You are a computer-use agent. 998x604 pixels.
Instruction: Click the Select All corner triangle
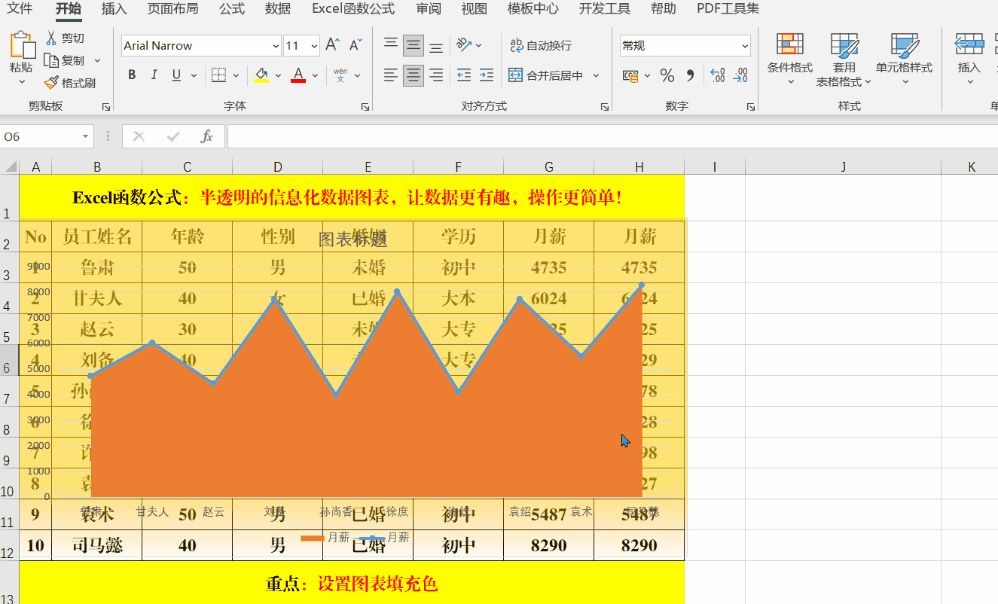tap(10, 167)
